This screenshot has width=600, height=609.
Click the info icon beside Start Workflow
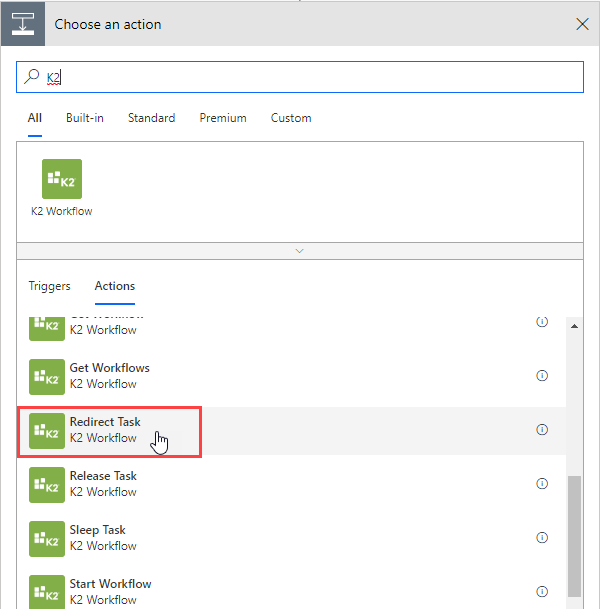tap(542, 591)
